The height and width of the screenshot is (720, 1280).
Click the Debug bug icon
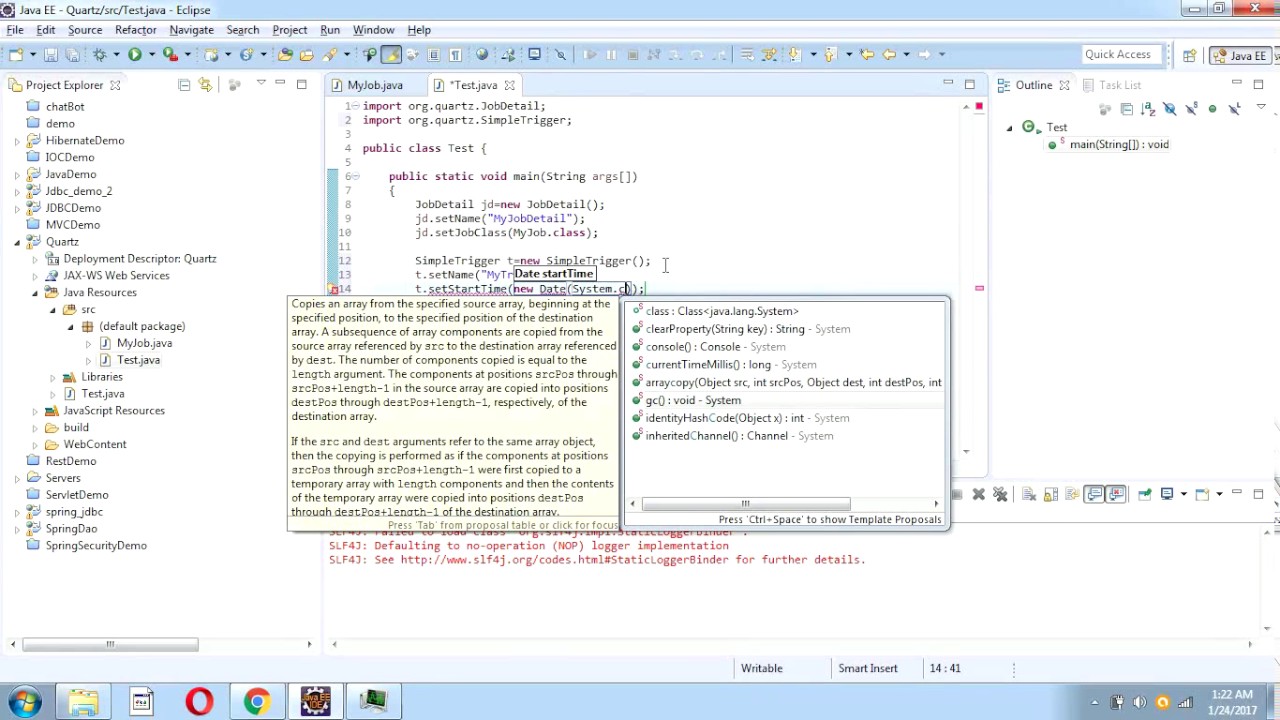click(100, 54)
